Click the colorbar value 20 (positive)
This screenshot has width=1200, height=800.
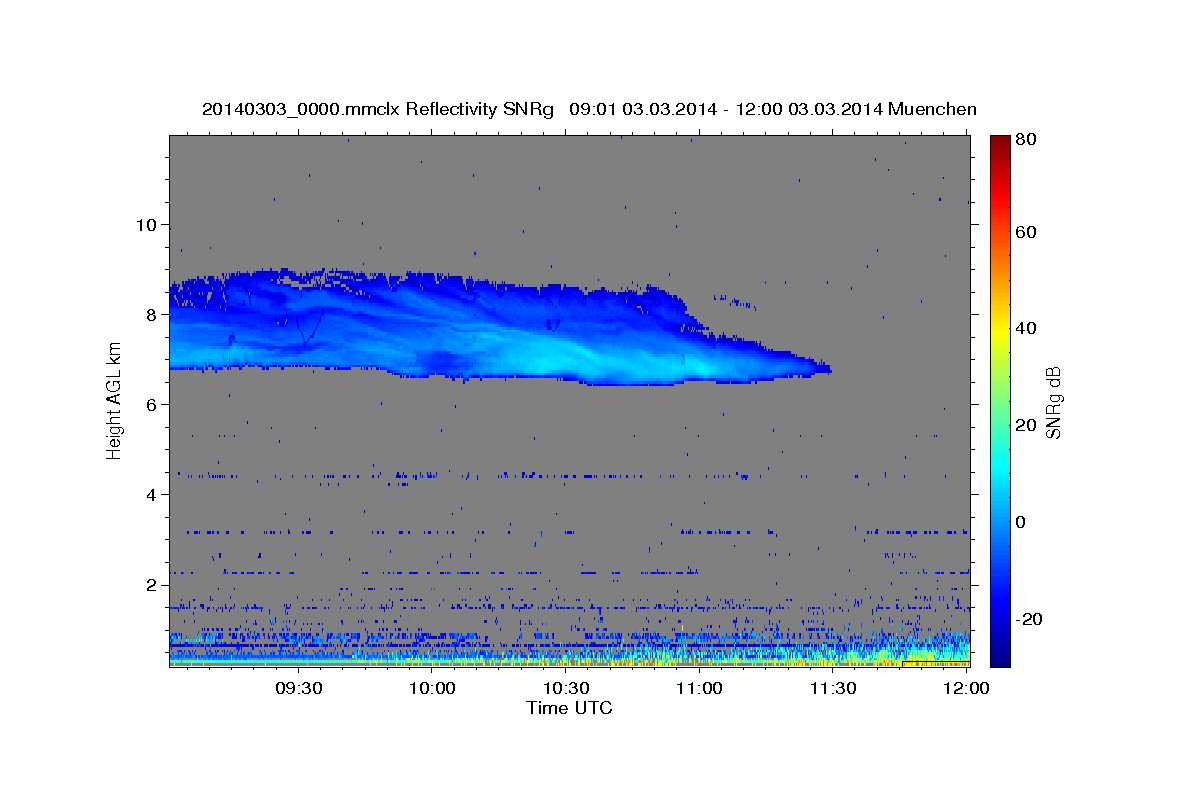[x=1025, y=425]
